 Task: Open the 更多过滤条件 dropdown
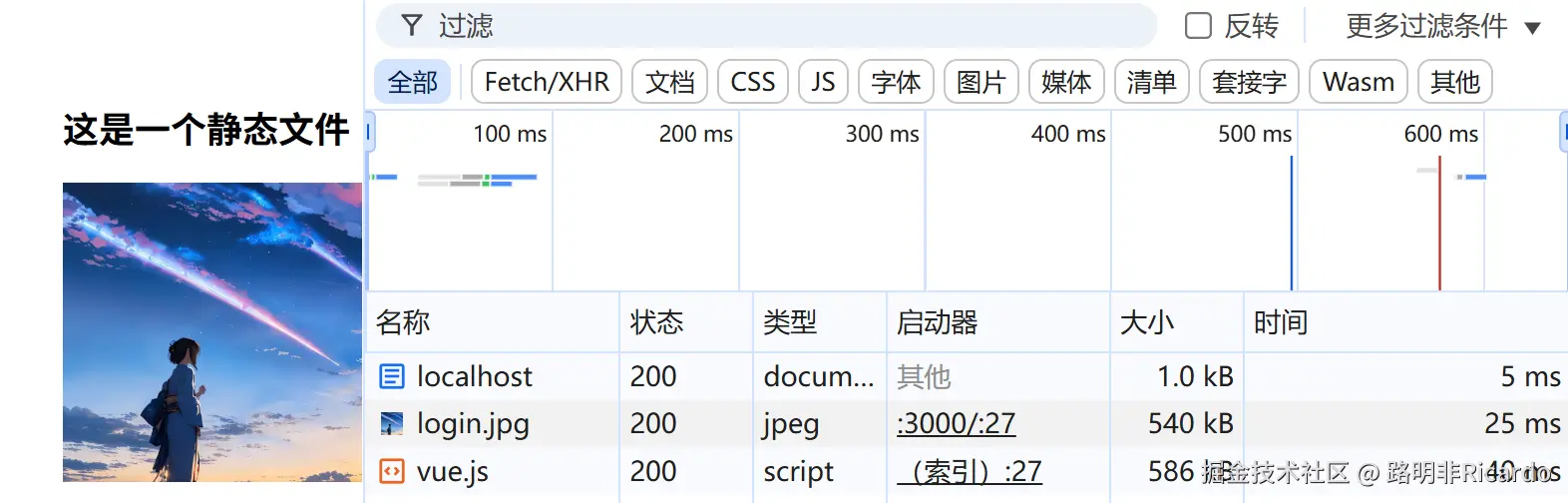1441,26
